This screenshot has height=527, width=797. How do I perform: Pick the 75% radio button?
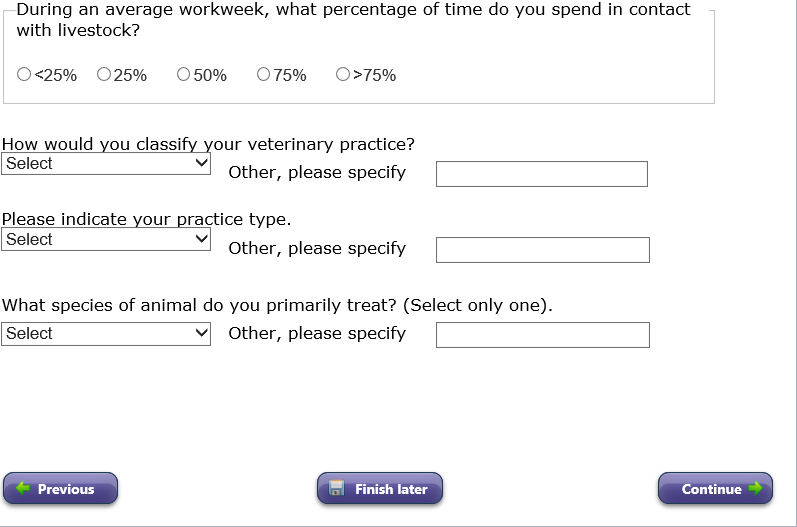click(264, 75)
